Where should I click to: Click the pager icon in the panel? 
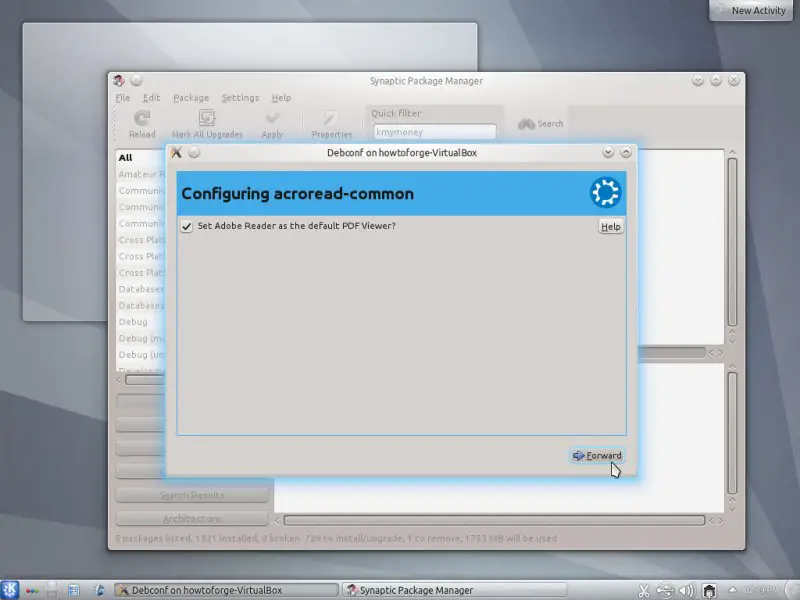point(52,590)
